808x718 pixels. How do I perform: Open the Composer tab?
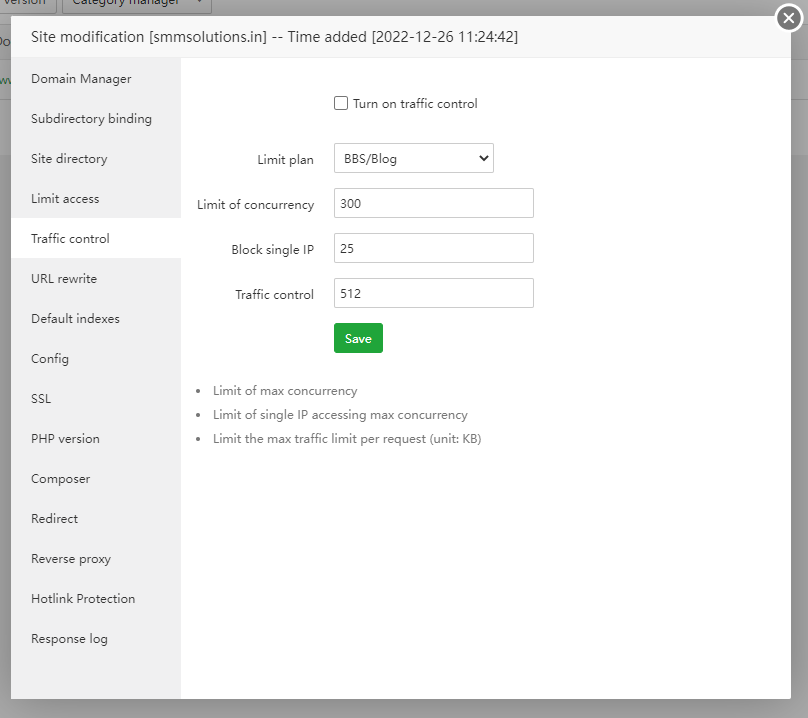click(96, 478)
